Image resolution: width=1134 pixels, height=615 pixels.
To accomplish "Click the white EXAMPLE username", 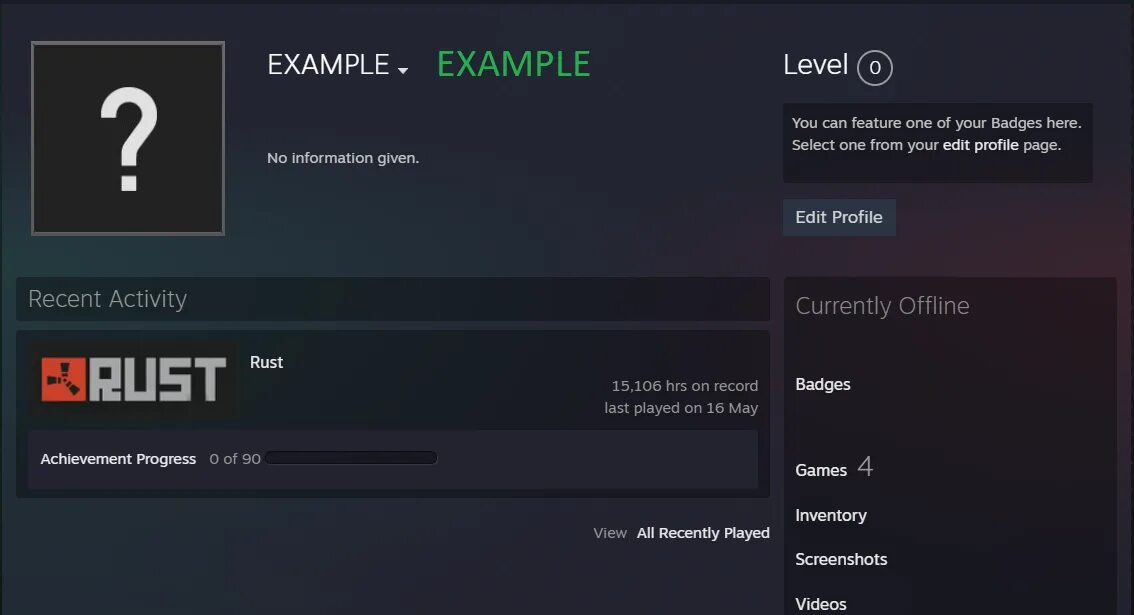I will 328,64.
